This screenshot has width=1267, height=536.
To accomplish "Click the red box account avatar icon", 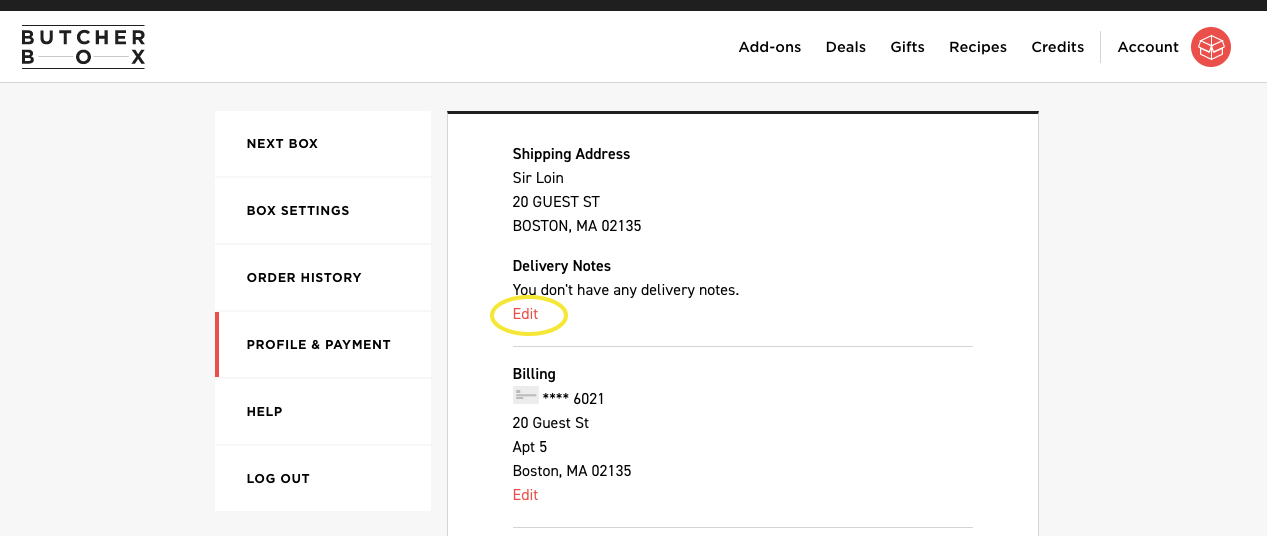I will point(1210,47).
